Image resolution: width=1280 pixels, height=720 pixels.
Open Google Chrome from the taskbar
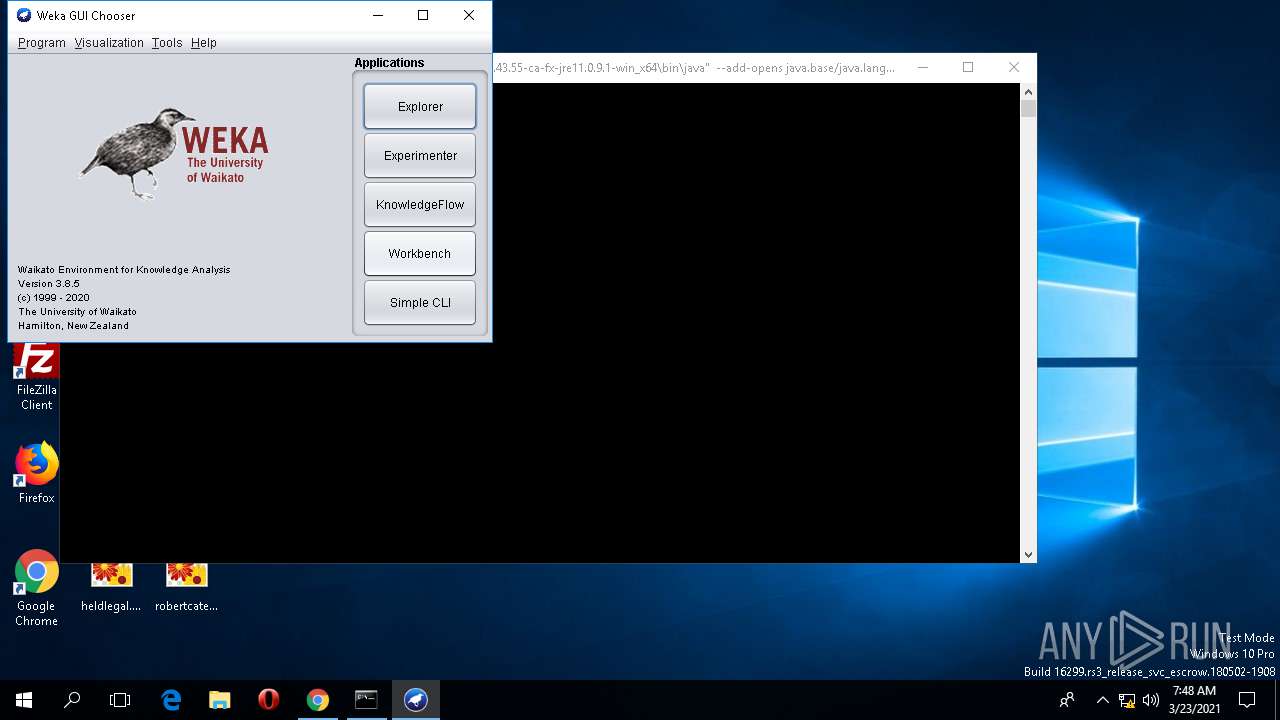coord(317,700)
